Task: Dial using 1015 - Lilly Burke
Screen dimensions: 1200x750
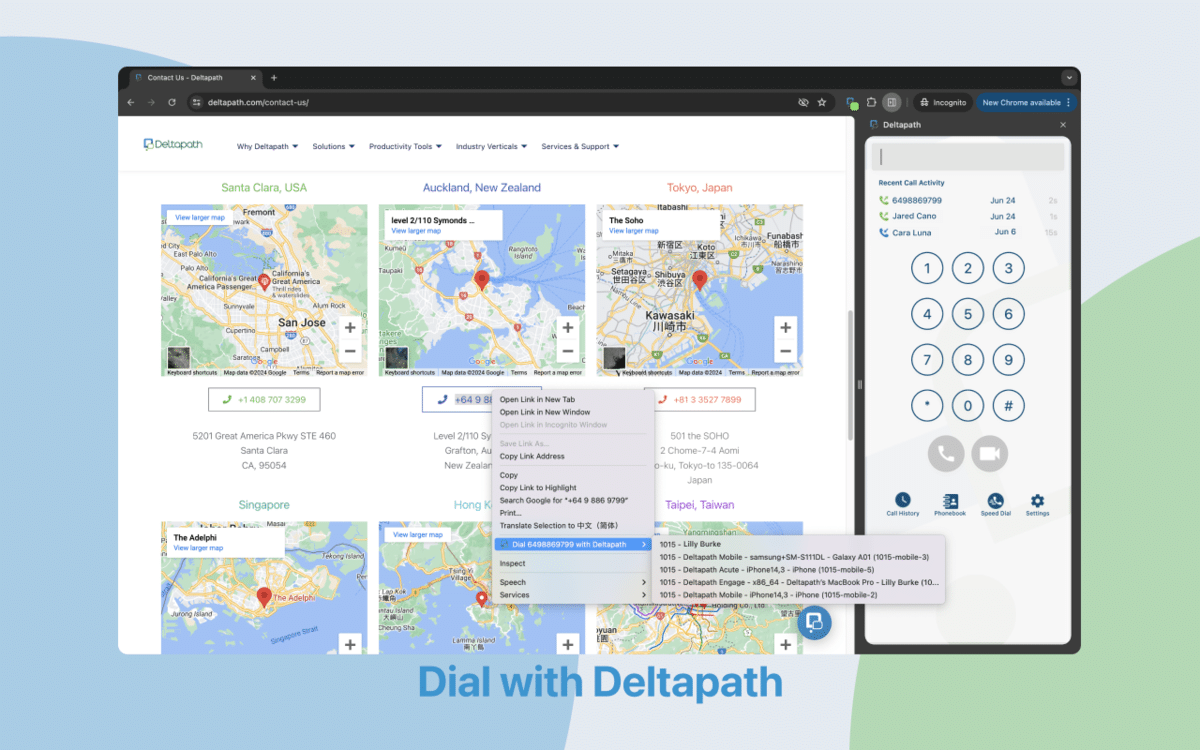Action: [x=797, y=544]
